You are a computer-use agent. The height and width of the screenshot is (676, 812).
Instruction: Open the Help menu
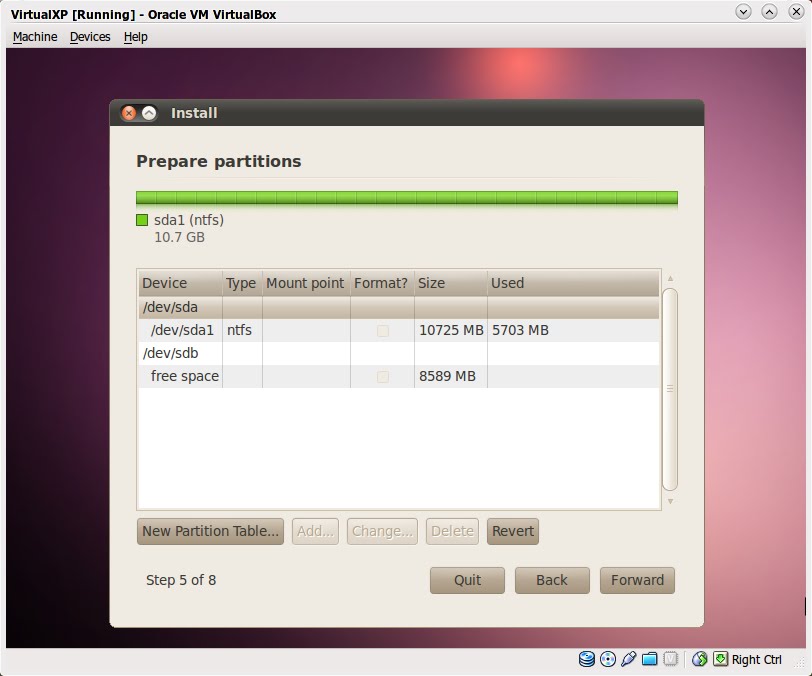point(136,37)
